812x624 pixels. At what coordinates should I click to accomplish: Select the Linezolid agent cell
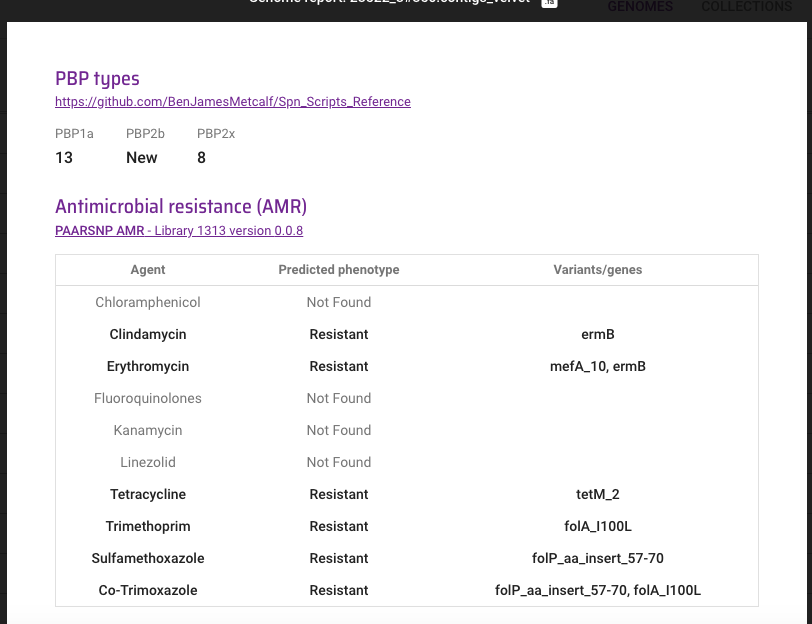pyautogui.click(x=148, y=462)
